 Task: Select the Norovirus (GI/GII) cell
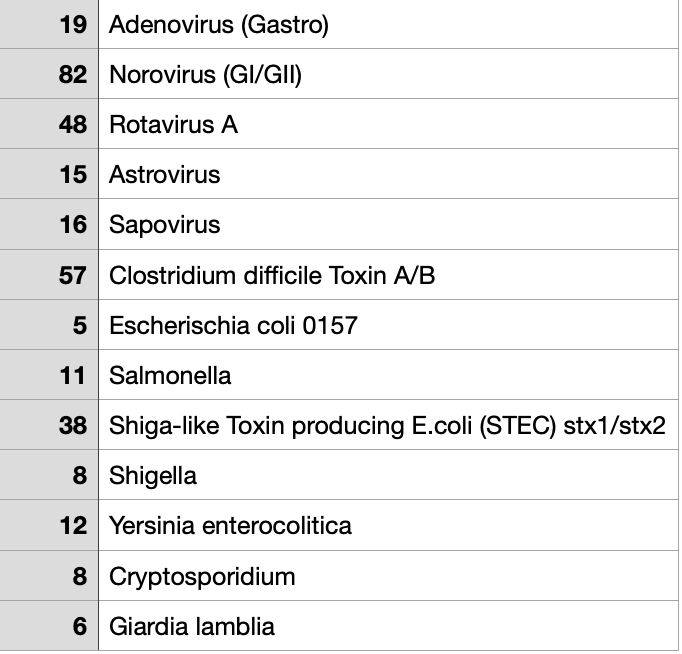point(388,74)
